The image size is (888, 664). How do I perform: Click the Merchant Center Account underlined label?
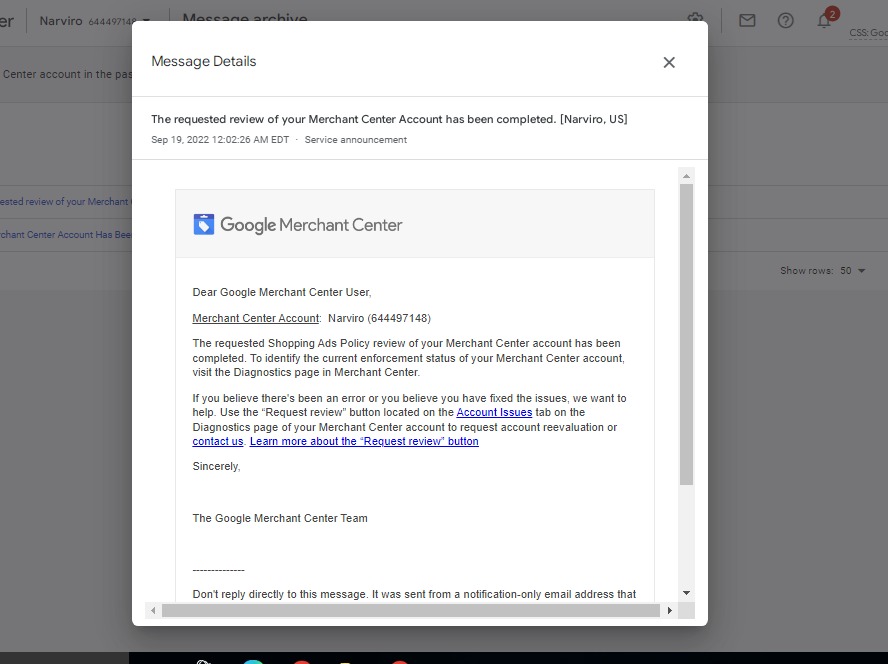(255, 318)
